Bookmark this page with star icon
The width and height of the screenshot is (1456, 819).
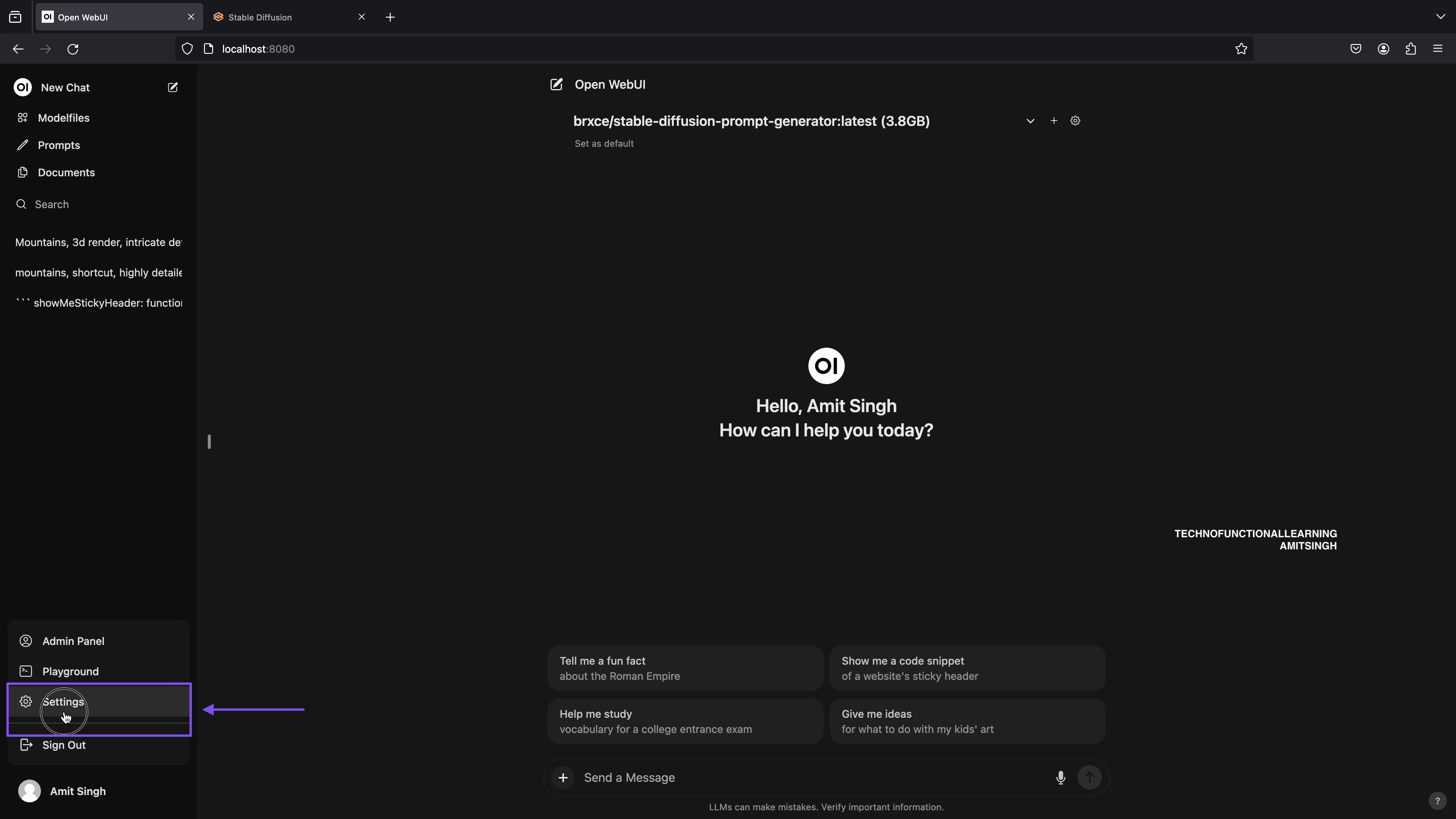(1241, 49)
